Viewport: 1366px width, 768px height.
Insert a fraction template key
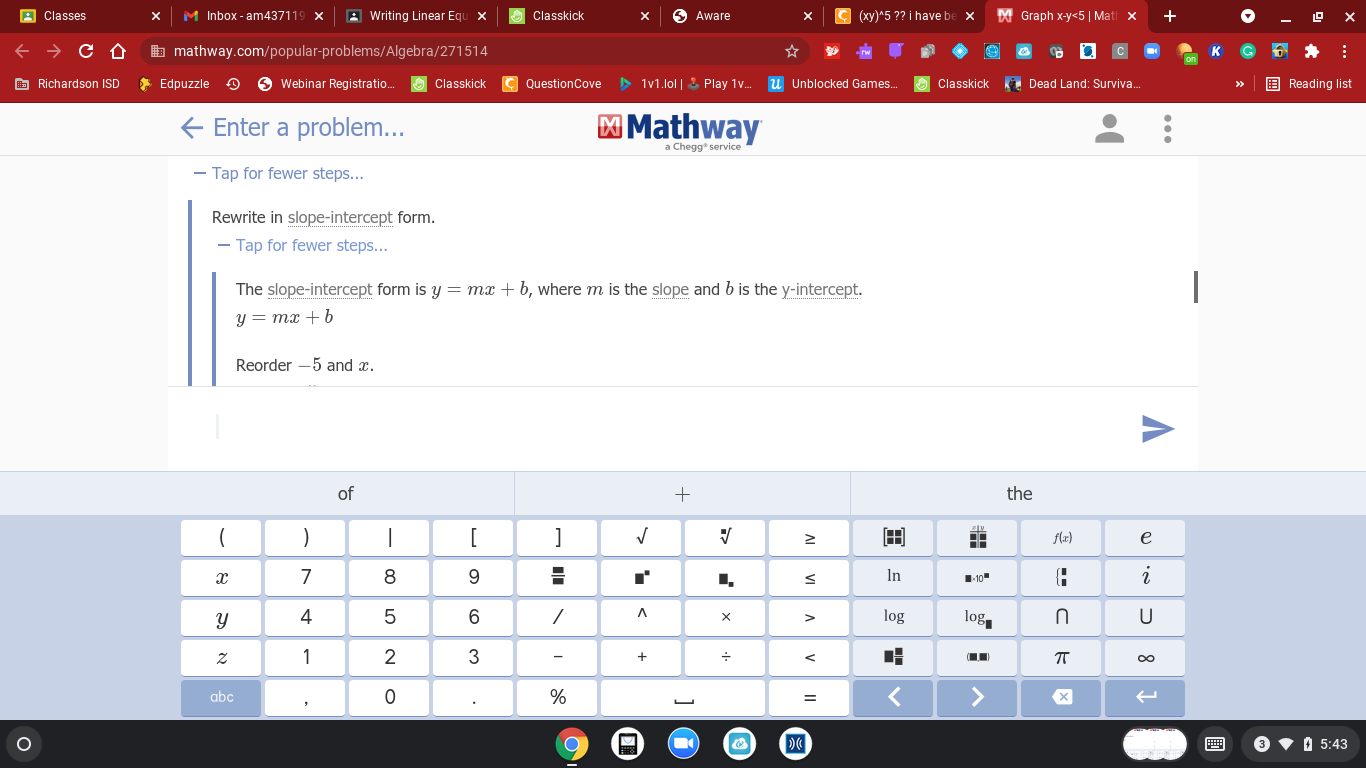(x=558, y=577)
